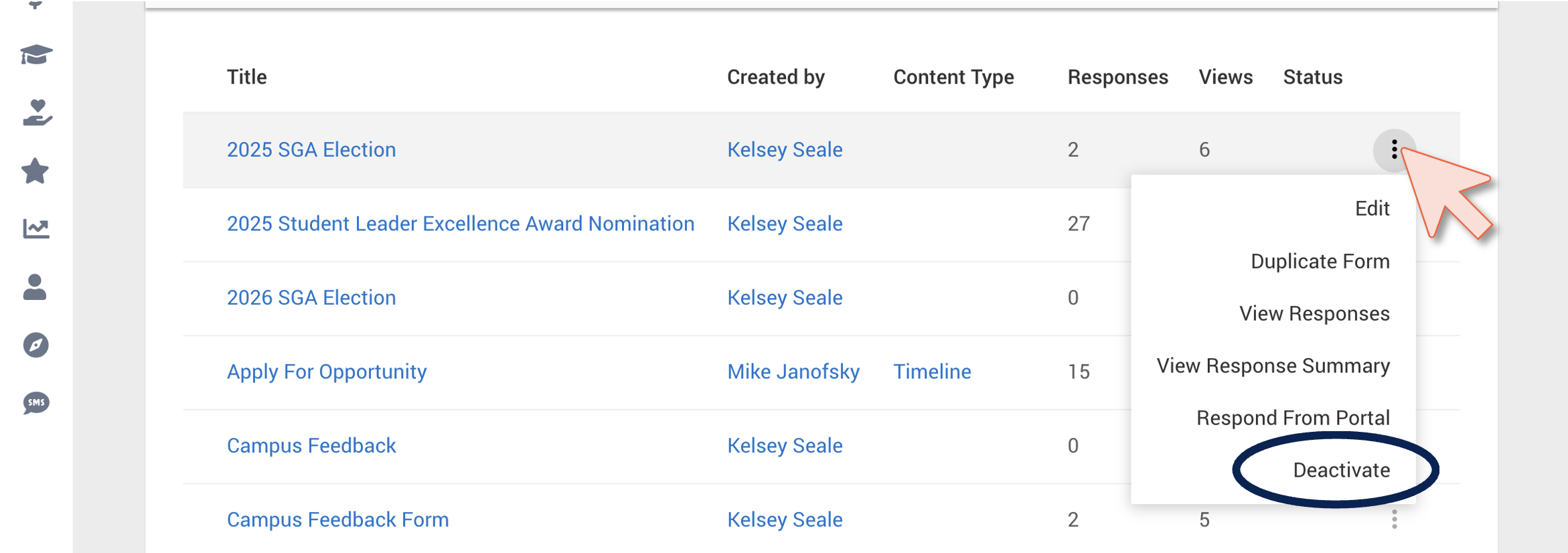Click the person profile sidebar icon

pos(35,287)
